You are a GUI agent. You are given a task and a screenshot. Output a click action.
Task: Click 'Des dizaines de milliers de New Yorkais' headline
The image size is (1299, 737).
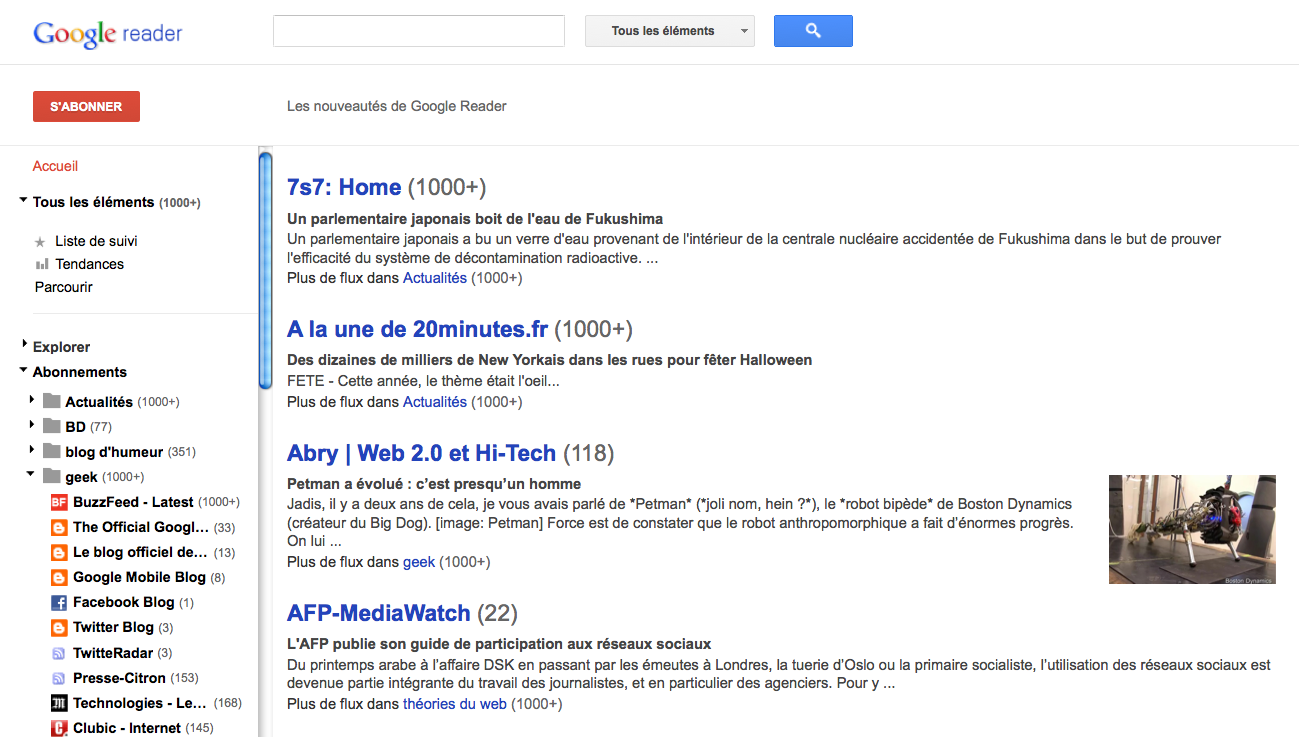[549, 360]
